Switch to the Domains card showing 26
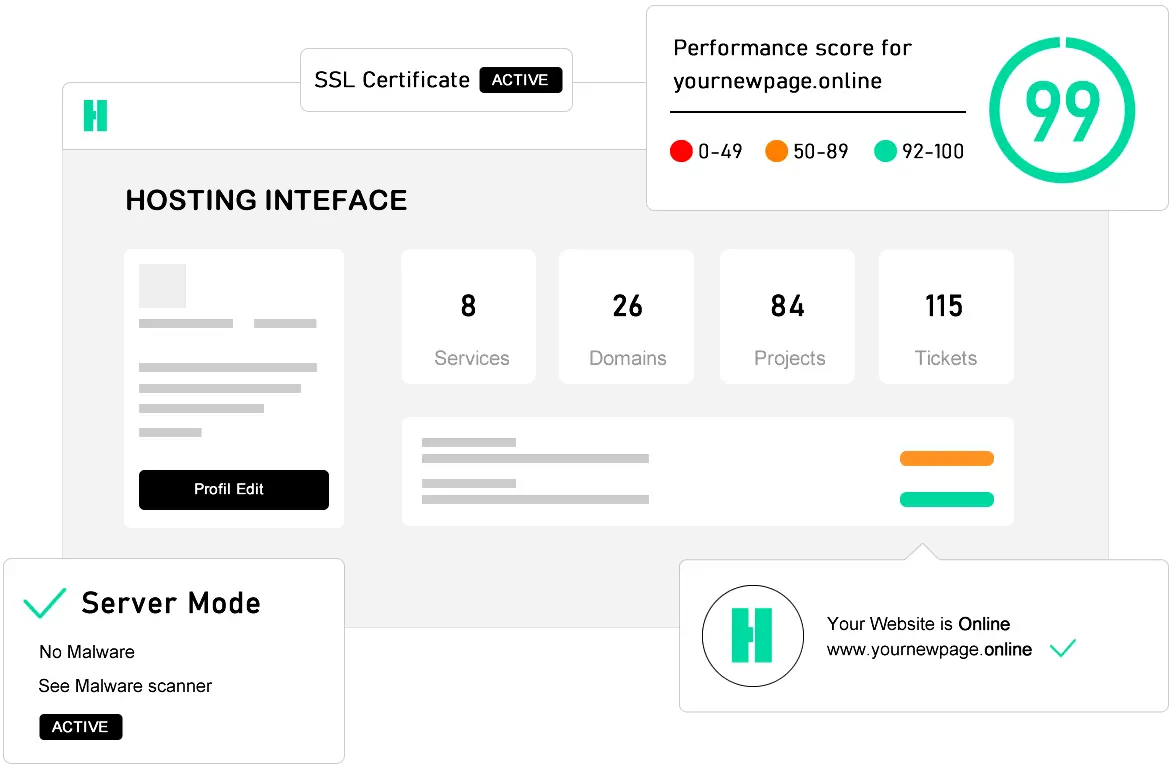Image resolution: width=1173 pixels, height=768 pixels. pos(626,316)
